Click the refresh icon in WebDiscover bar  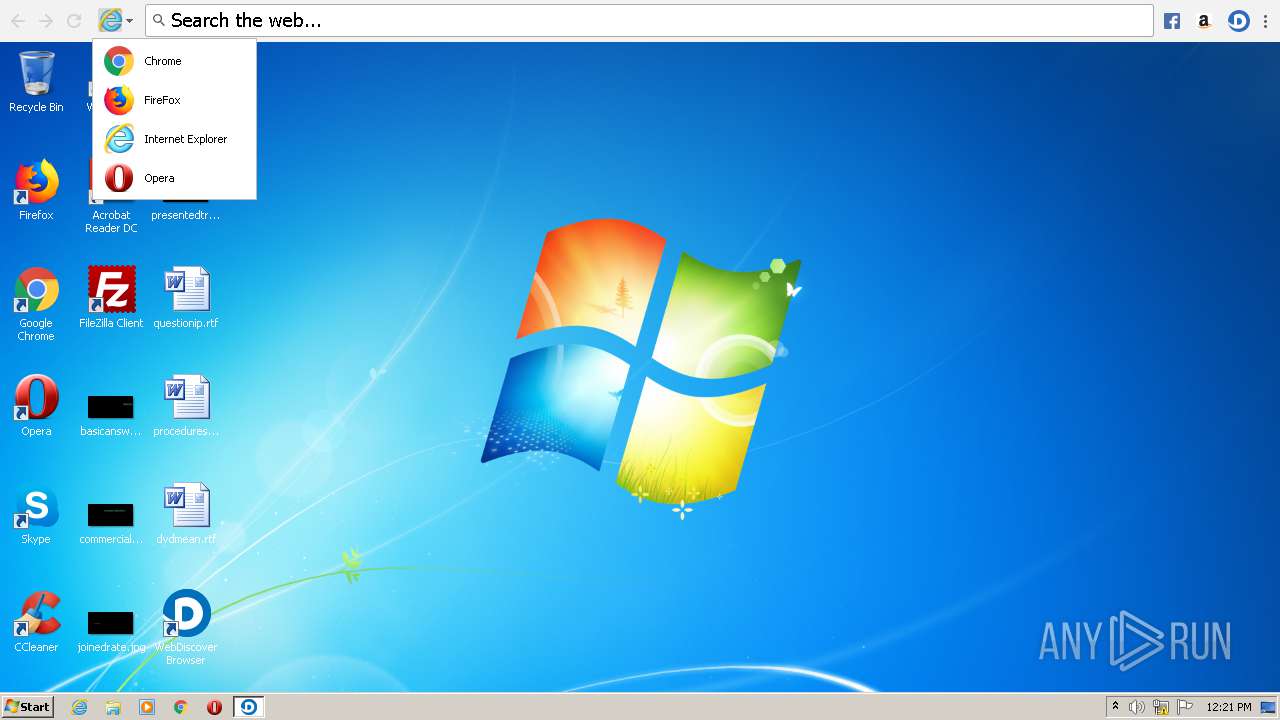click(74, 20)
